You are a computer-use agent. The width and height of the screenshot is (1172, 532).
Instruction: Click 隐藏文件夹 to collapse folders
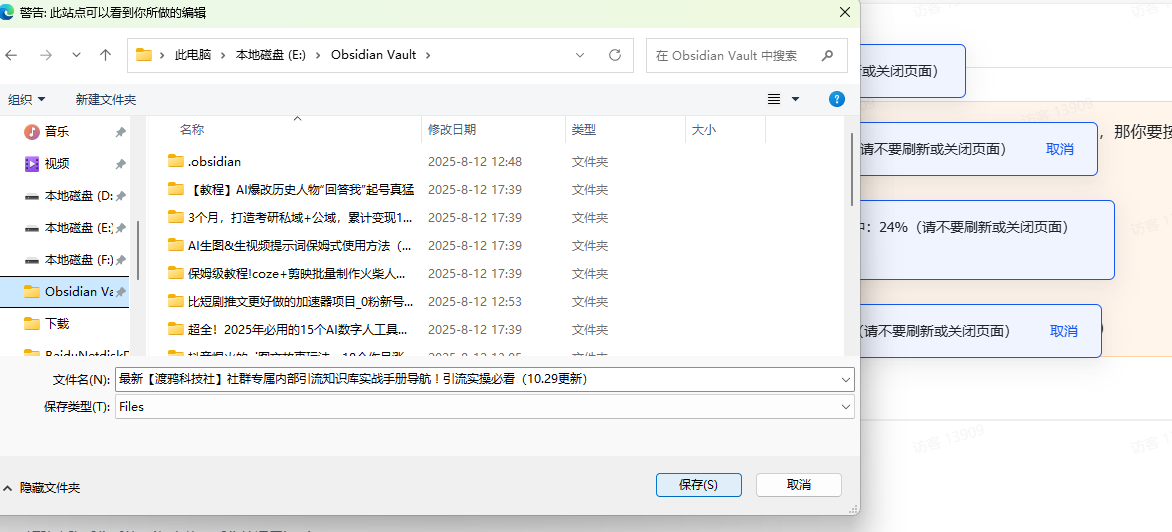tap(43, 488)
